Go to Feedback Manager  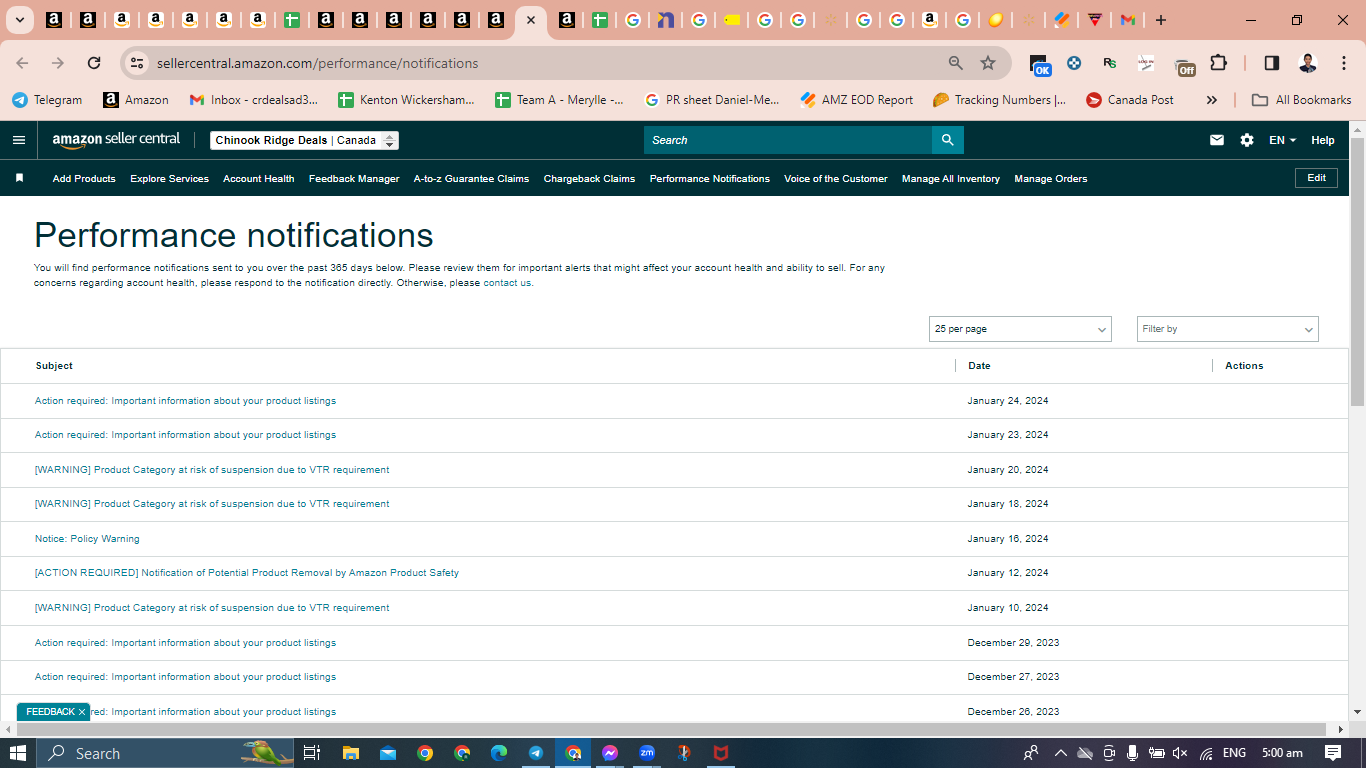coord(354,179)
